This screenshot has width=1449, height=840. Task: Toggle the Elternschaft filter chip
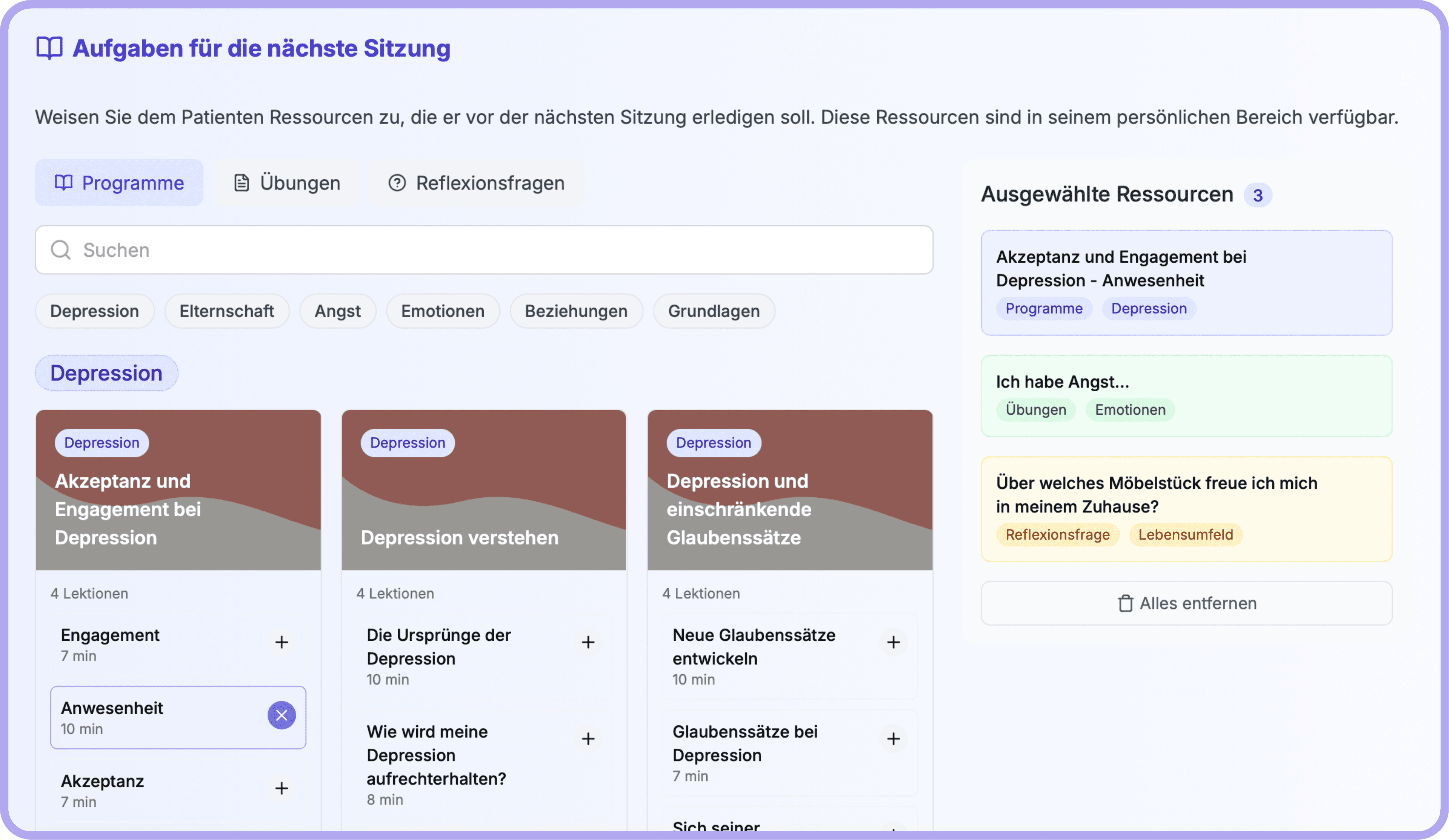pyautogui.click(x=226, y=311)
